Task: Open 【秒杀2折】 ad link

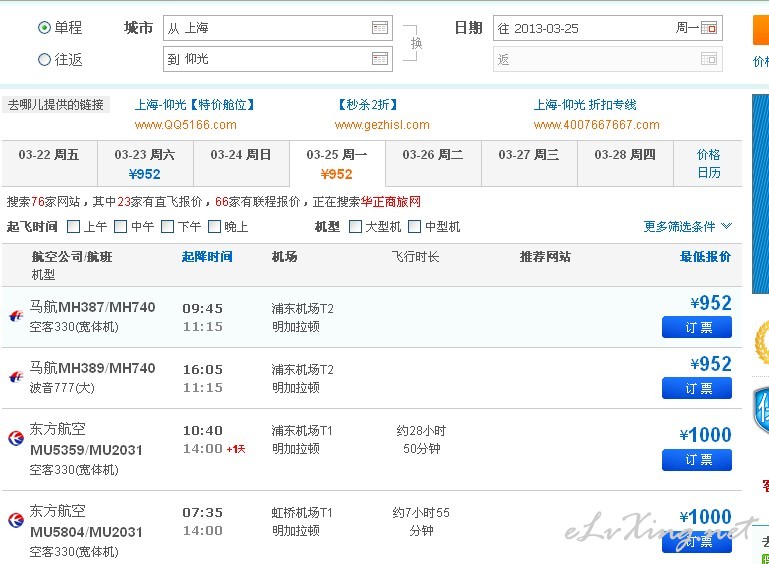Action: 368,104
